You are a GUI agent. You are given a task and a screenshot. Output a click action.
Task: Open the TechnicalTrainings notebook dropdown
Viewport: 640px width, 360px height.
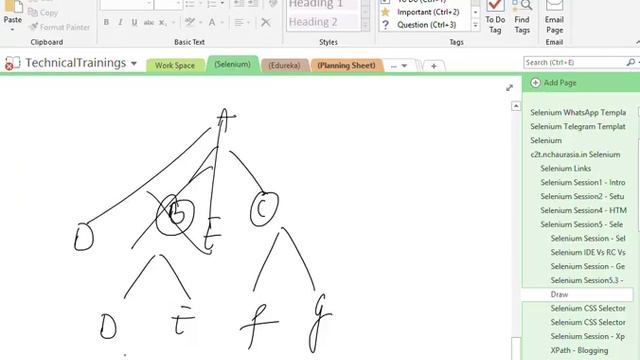134,64
